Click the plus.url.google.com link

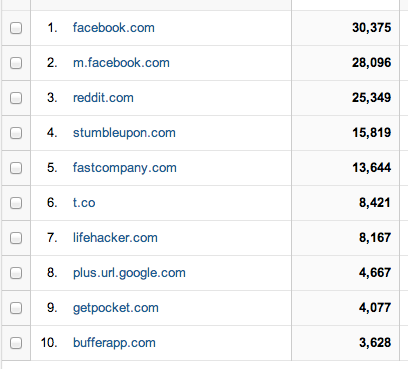point(129,273)
